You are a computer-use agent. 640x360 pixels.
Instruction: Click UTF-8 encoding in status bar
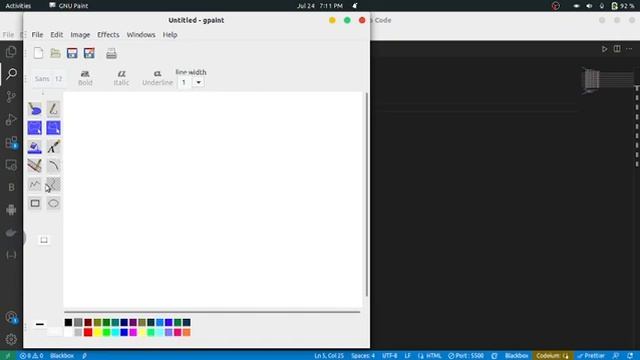[389, 356]
